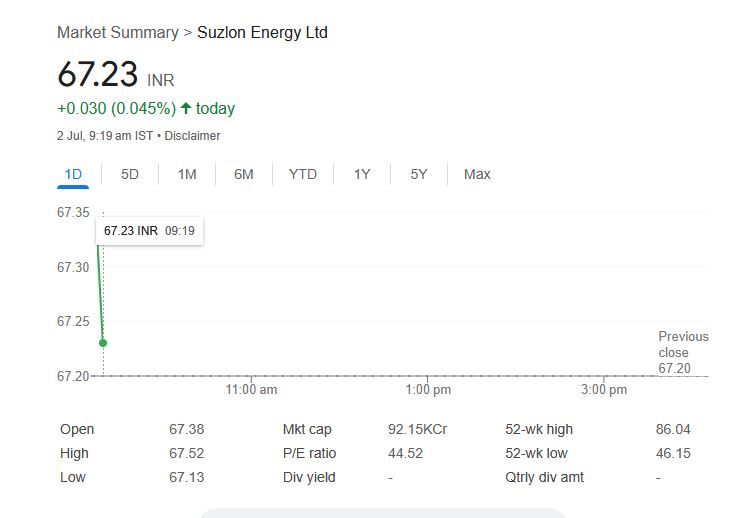This screenshot has width=754, height=518.
Task: Switch to the 5D chart tab
Action: pyautogui.click(x=130, y=174)
